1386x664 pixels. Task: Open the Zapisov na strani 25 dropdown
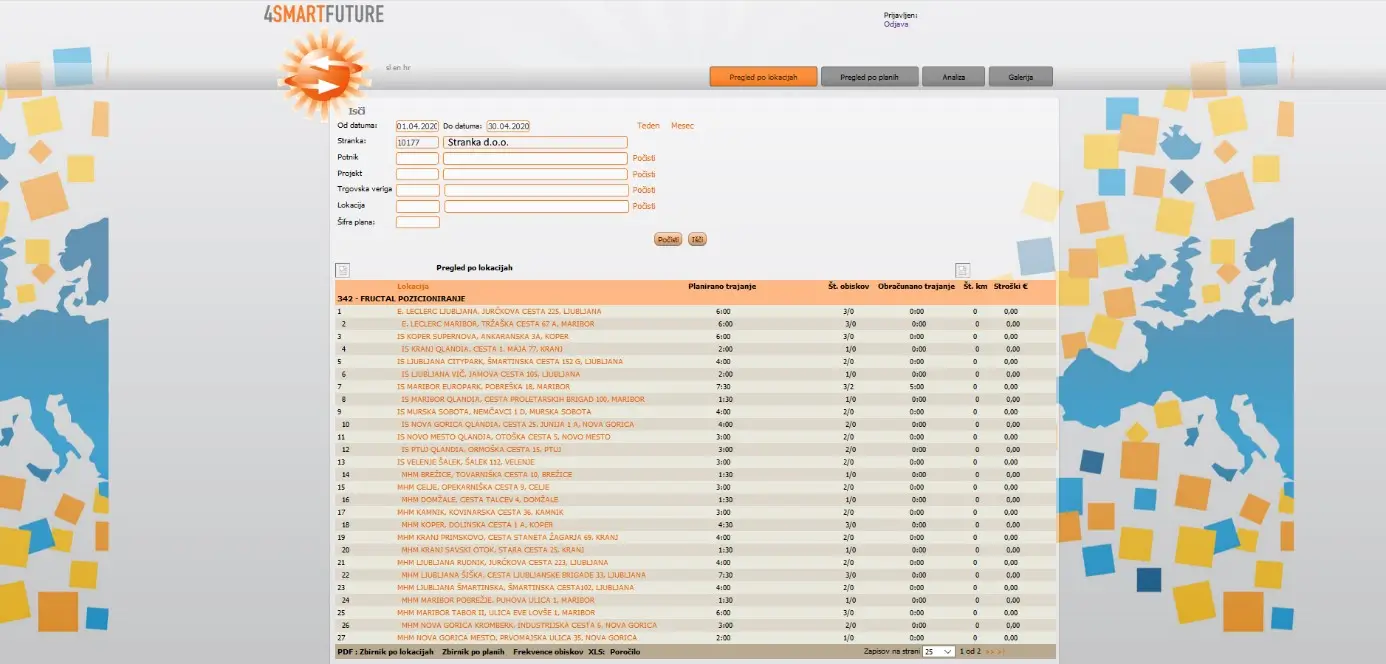click(x=939, y=652)
